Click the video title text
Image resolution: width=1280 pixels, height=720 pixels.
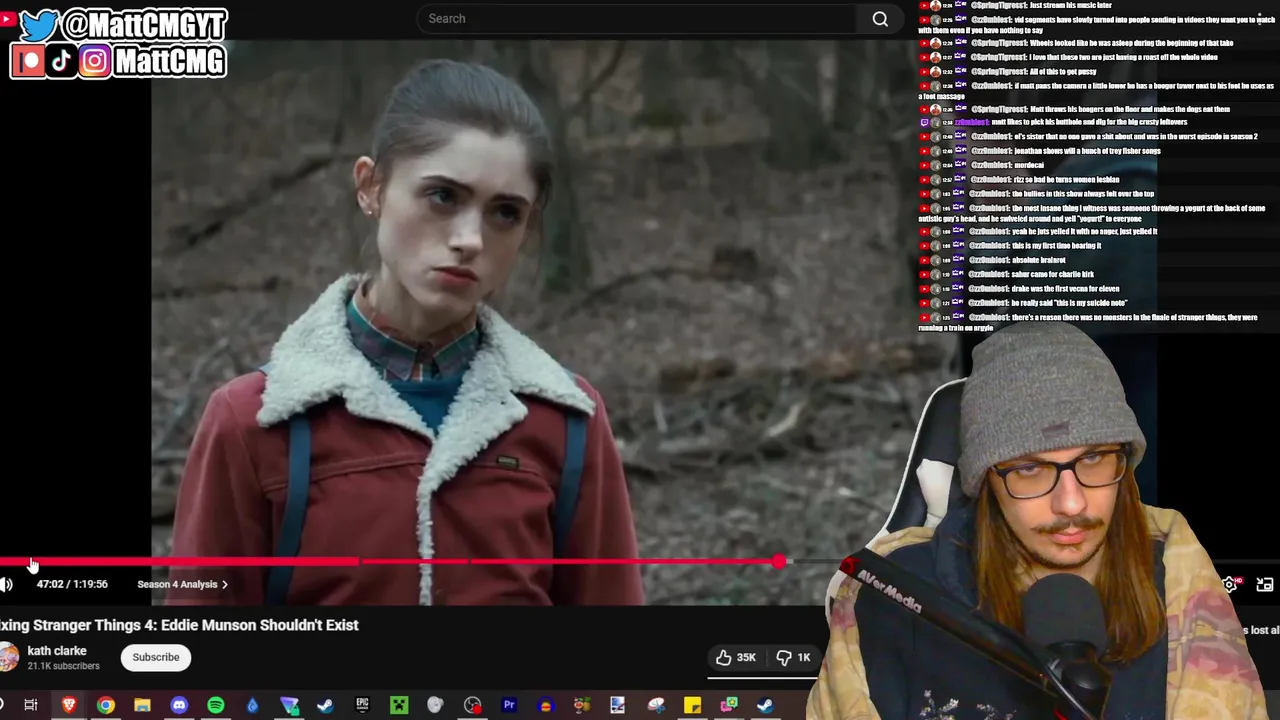(x=179, y=625)
